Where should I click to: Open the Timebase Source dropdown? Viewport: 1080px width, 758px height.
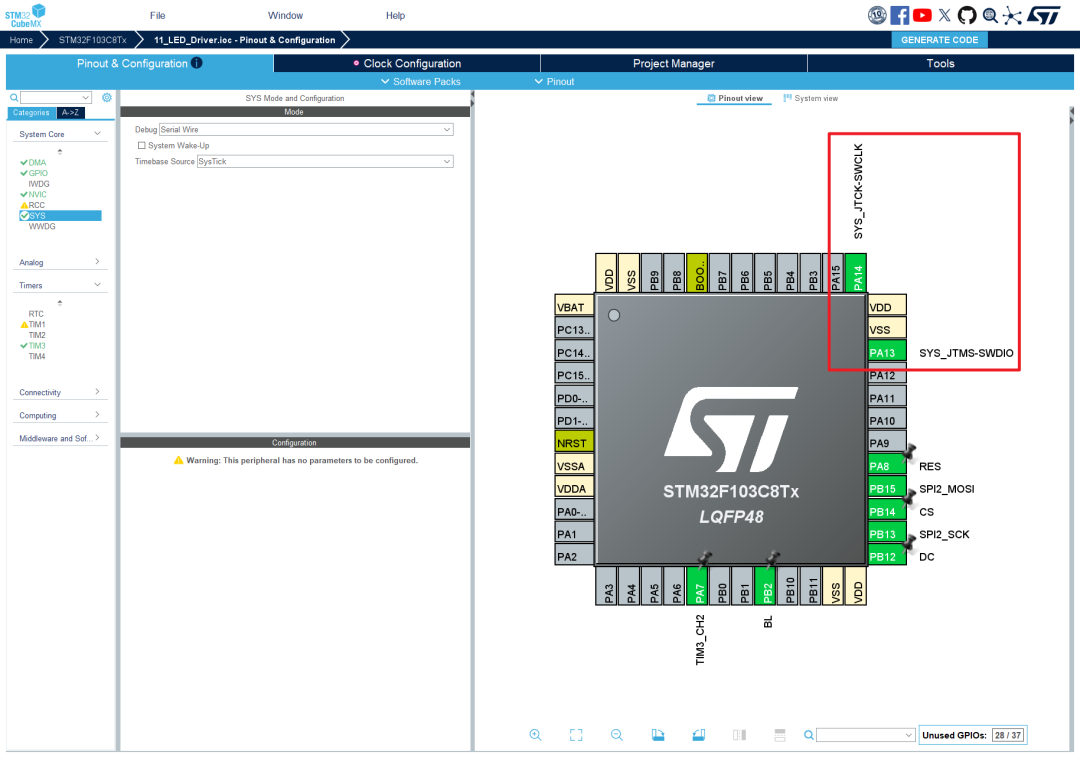click(x=324, y=161)
